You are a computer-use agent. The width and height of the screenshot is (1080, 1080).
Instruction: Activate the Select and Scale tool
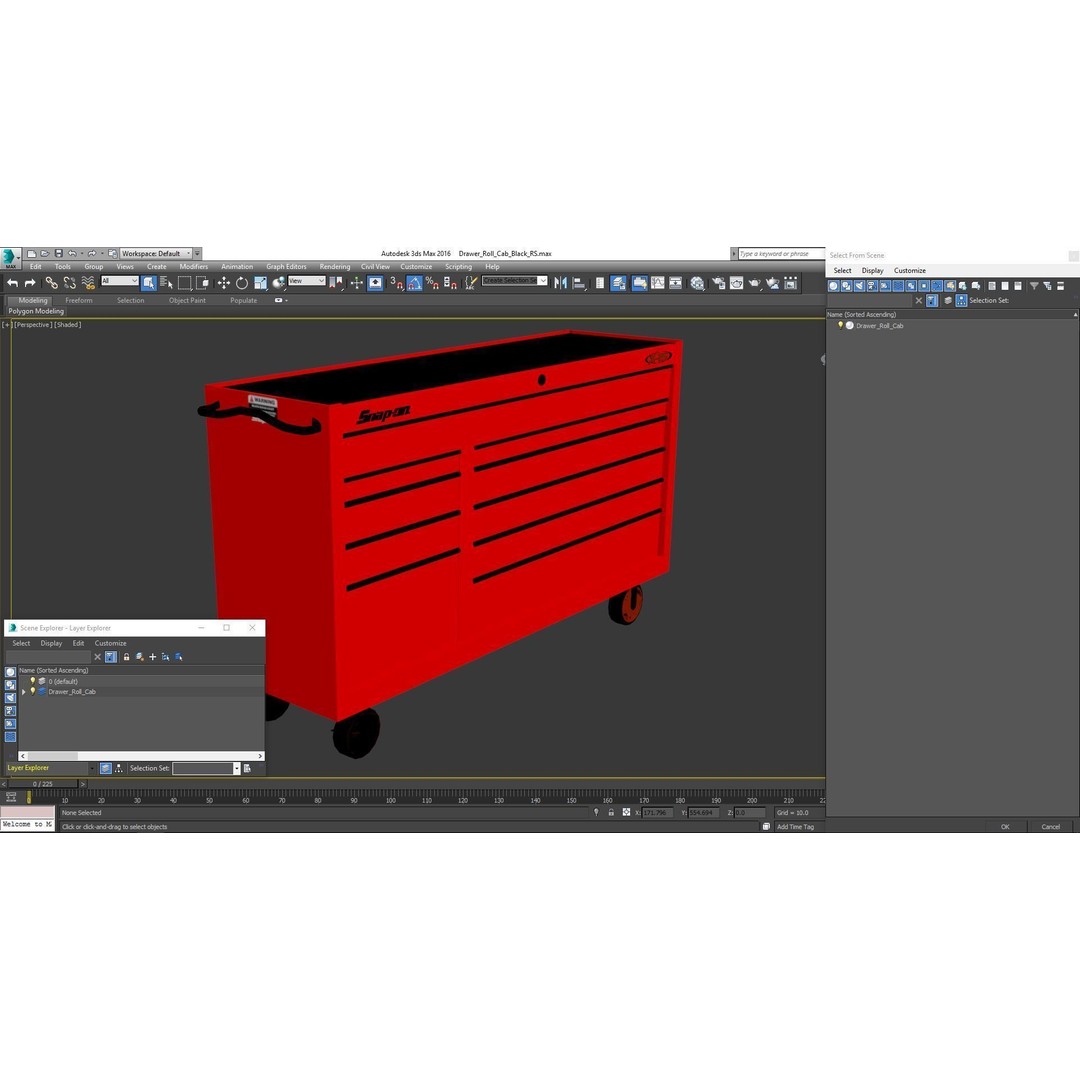260,282
